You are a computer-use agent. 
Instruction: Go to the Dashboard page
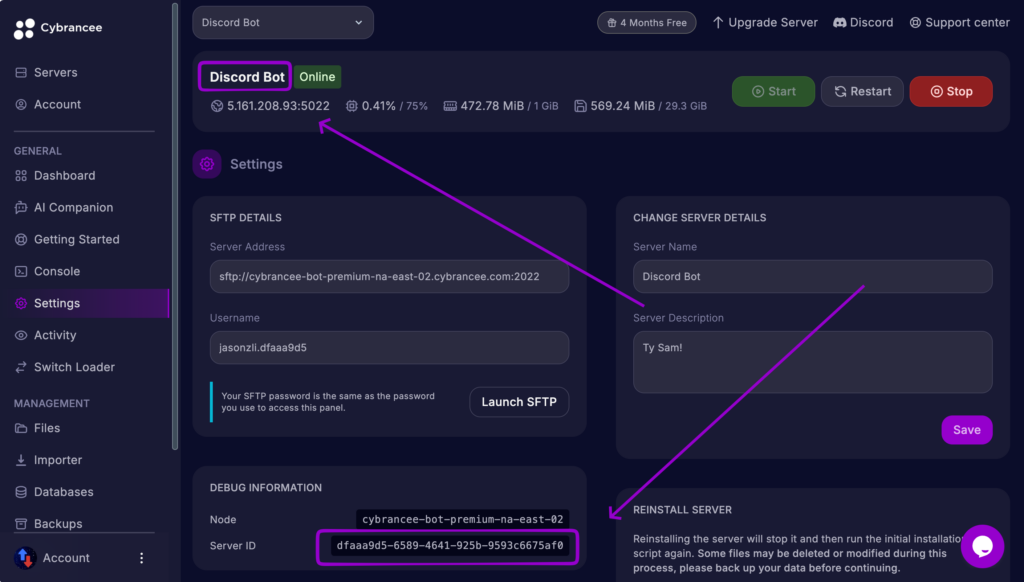pos(65,176)
